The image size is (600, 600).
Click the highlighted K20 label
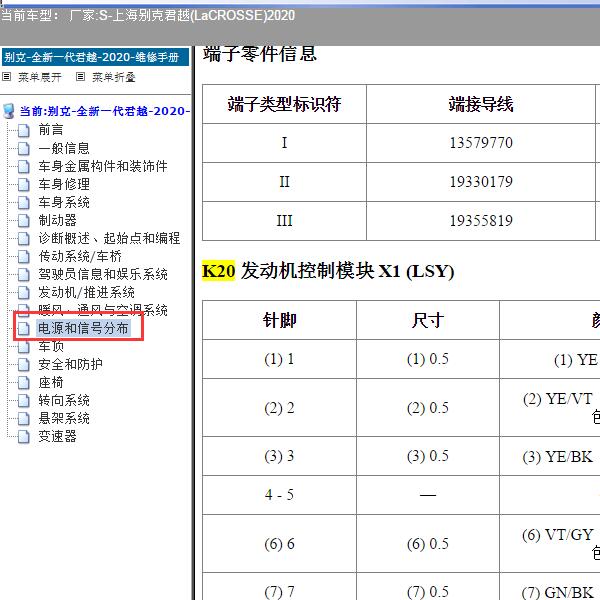pyautogui.click(x=218, y=271)
